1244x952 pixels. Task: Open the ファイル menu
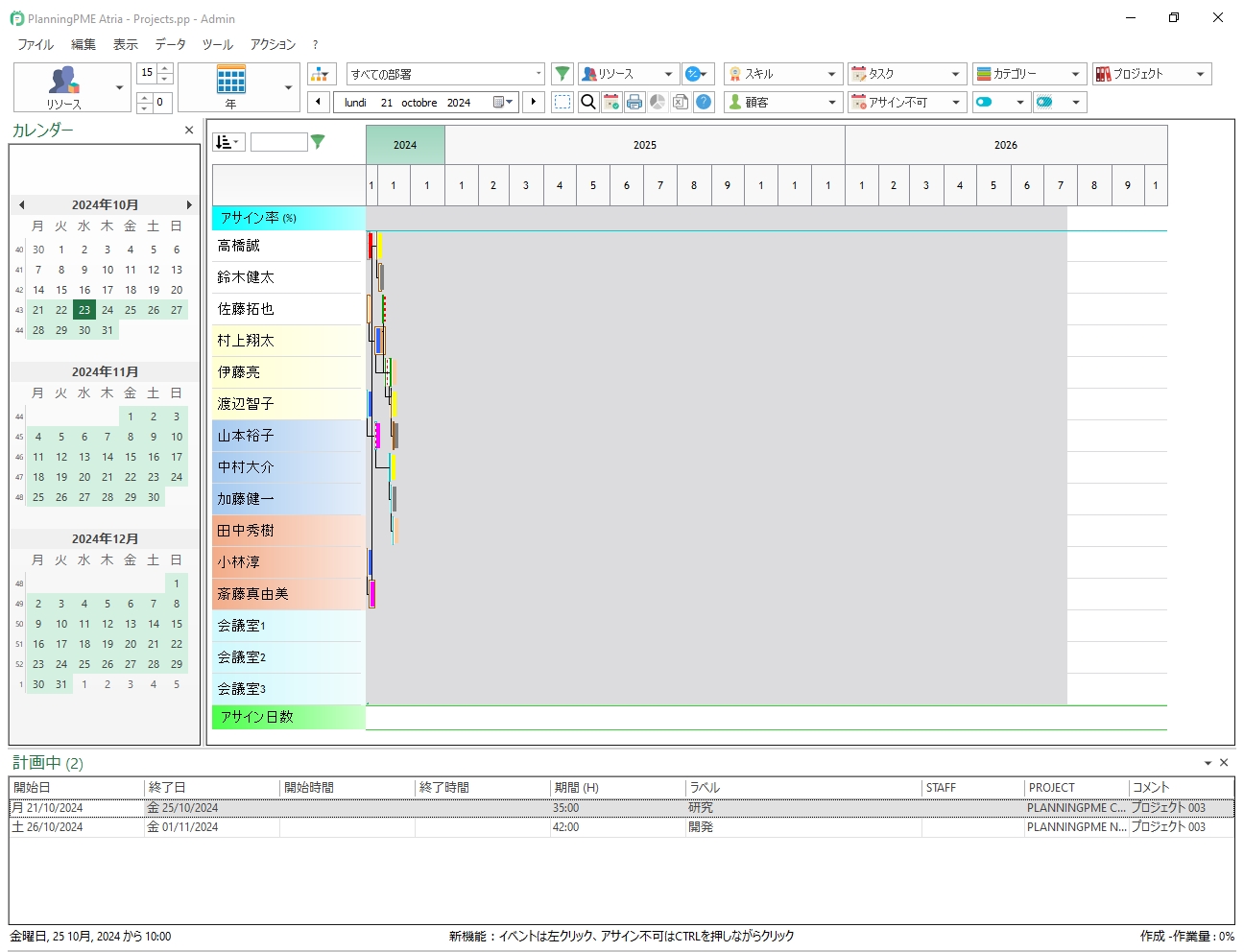click(x=36, y=44)
